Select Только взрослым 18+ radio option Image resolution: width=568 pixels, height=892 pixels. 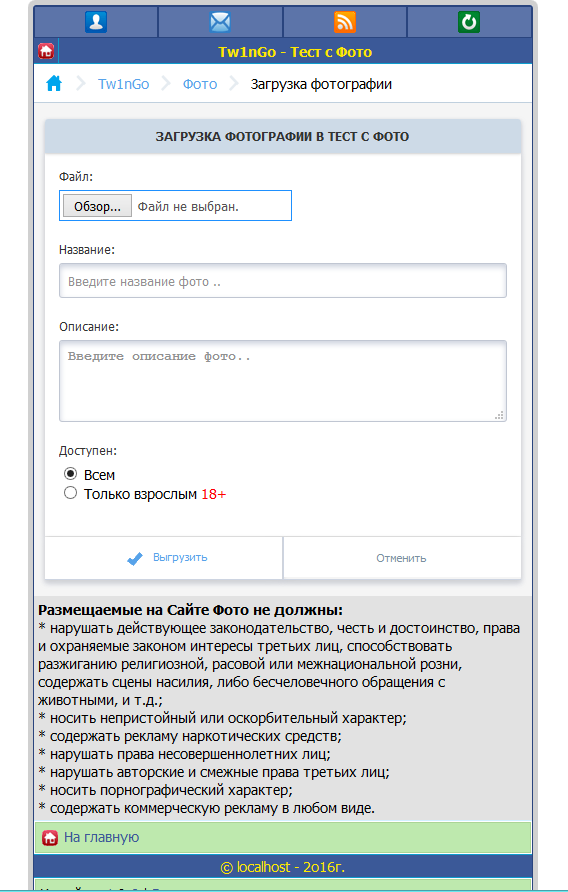click(71, 493)
